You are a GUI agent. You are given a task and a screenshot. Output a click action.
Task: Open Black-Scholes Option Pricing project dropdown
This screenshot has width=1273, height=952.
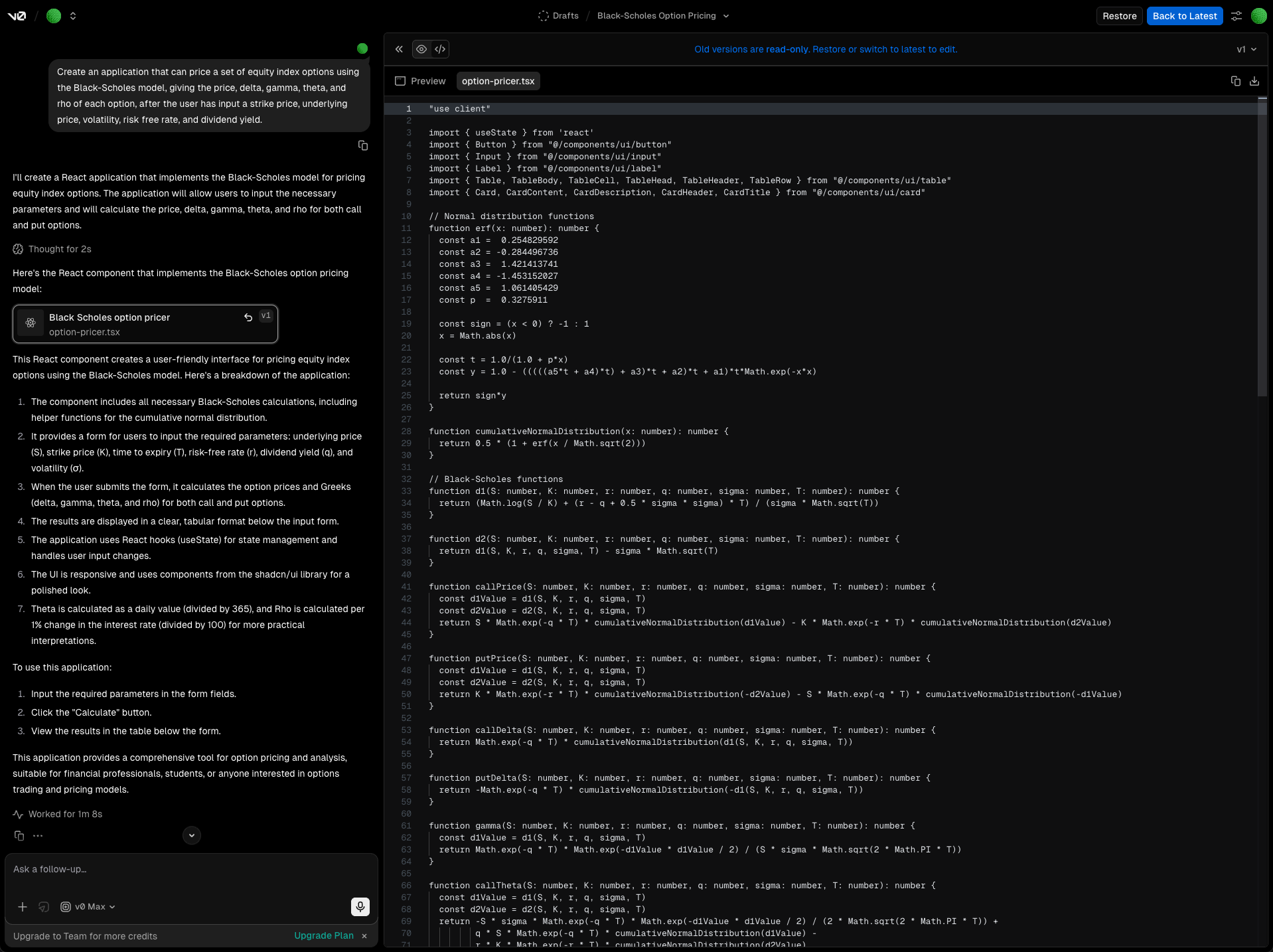pos(662,16)
